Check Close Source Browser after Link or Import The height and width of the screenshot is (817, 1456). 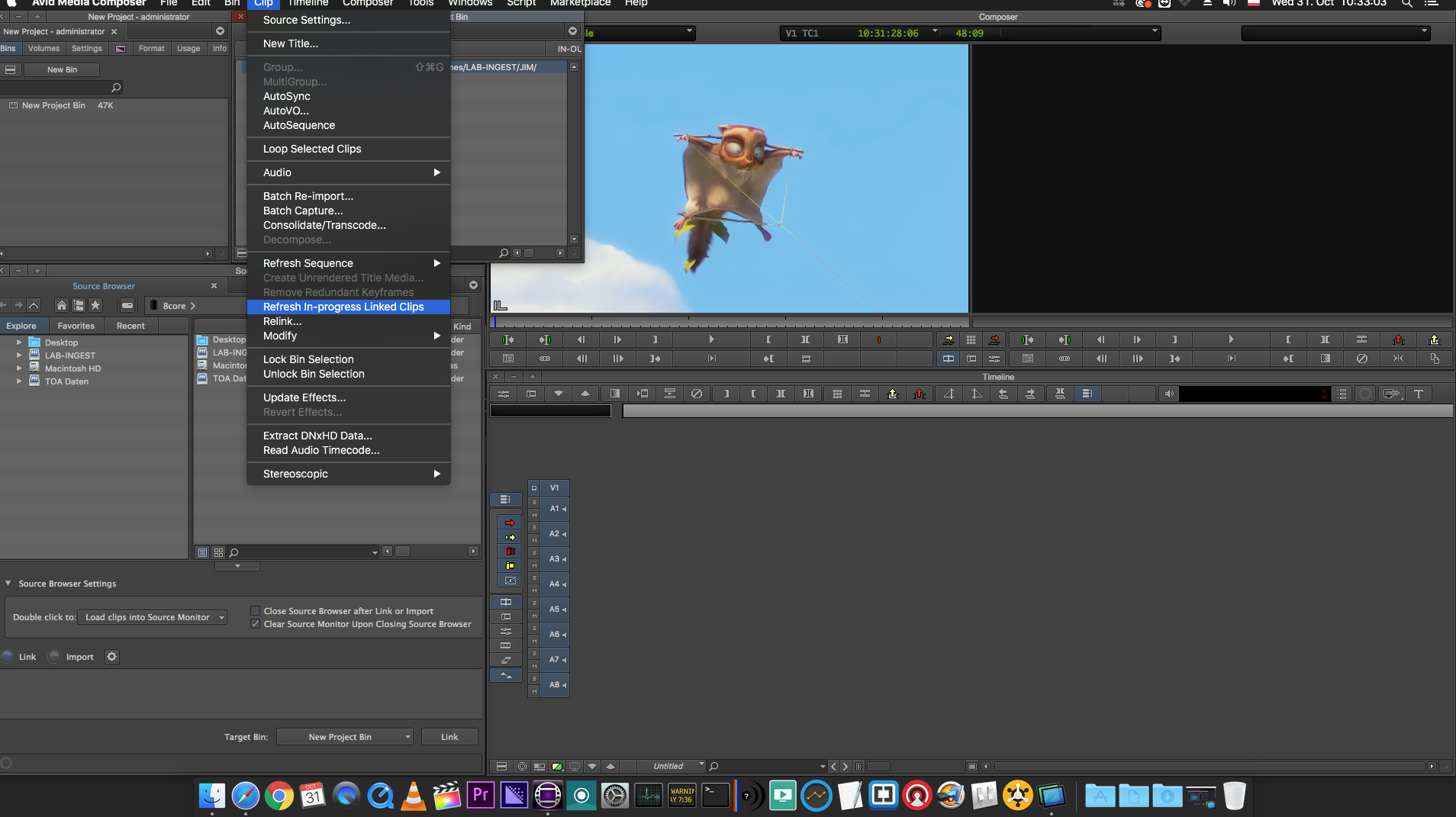point(256,611)
